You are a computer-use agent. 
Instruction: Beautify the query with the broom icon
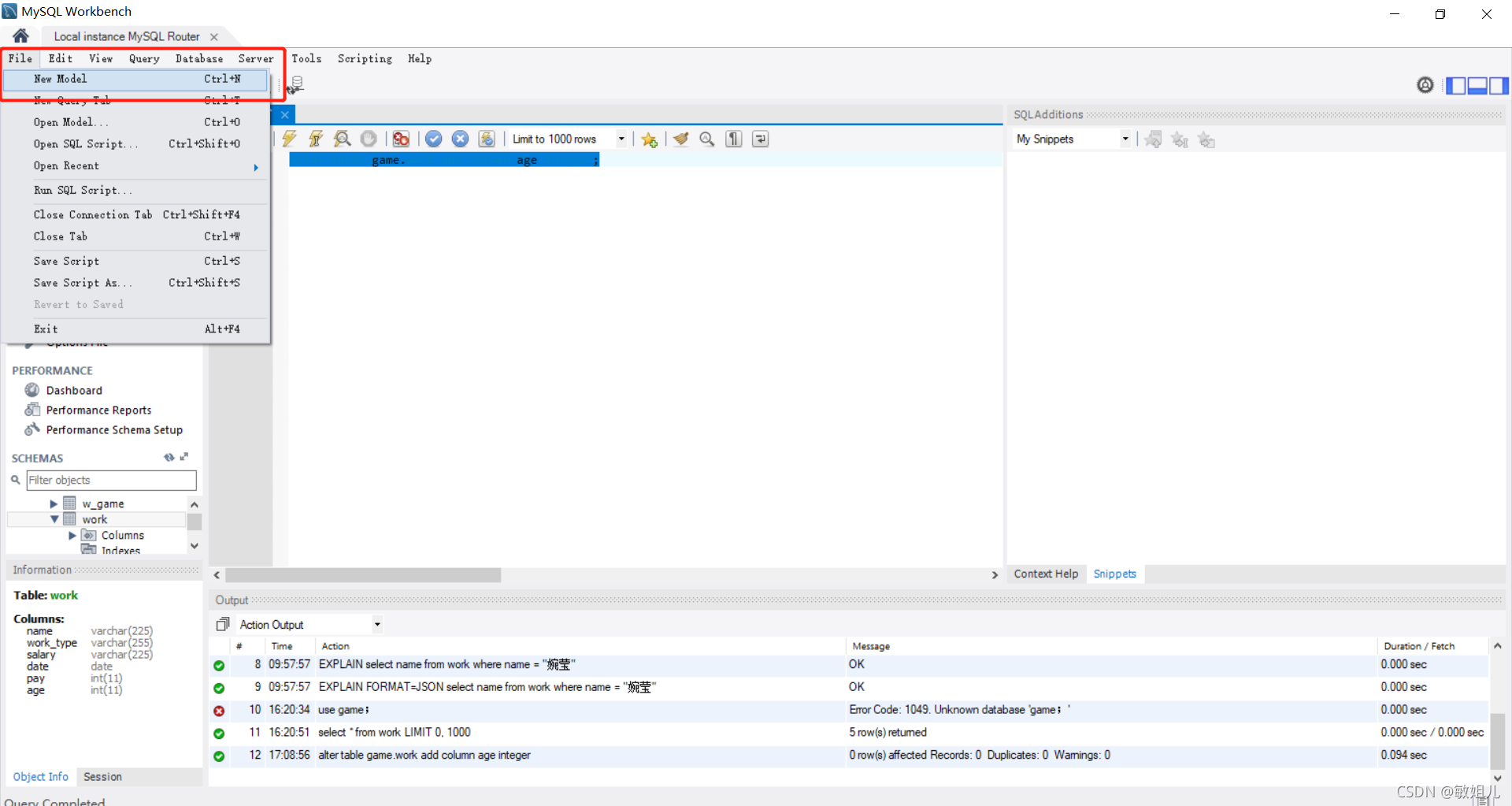681,139
